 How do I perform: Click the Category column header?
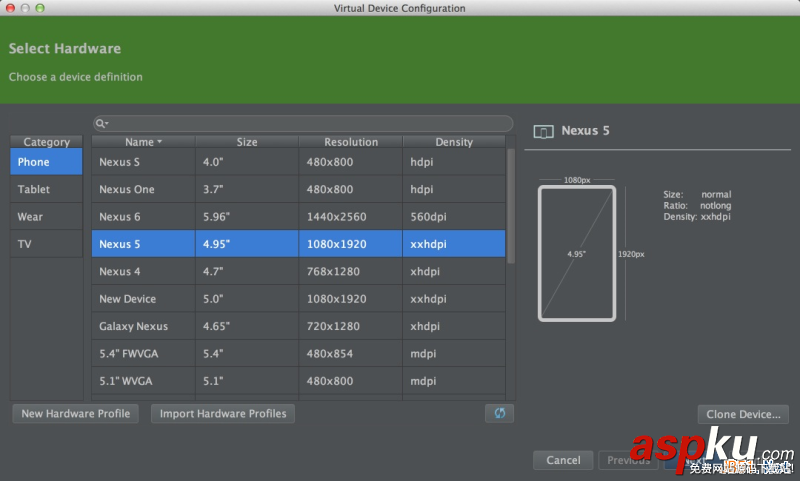[x=46, y=142]
